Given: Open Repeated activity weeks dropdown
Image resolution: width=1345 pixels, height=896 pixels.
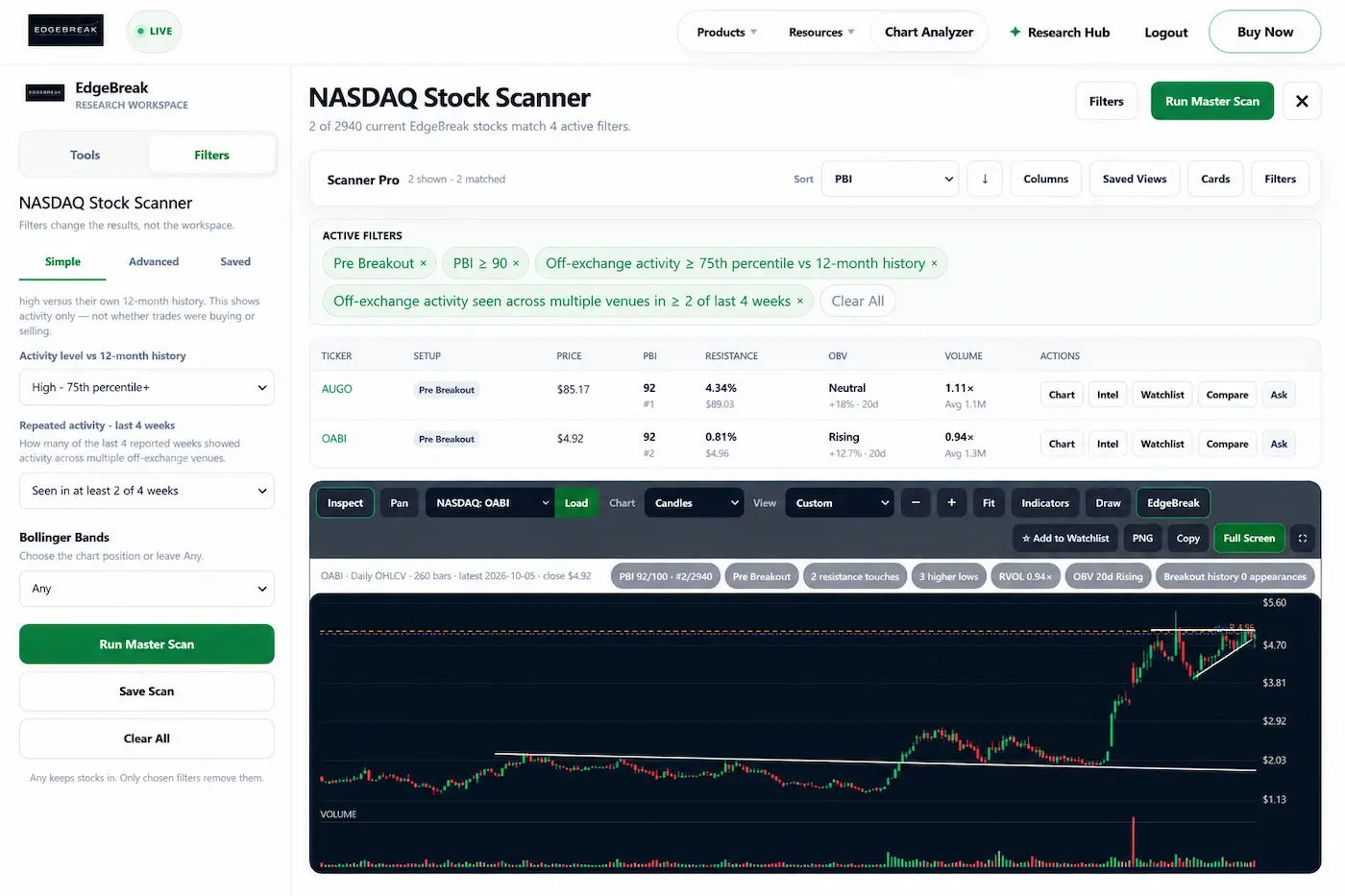Looking at the screenshot, I should point(147,491).
